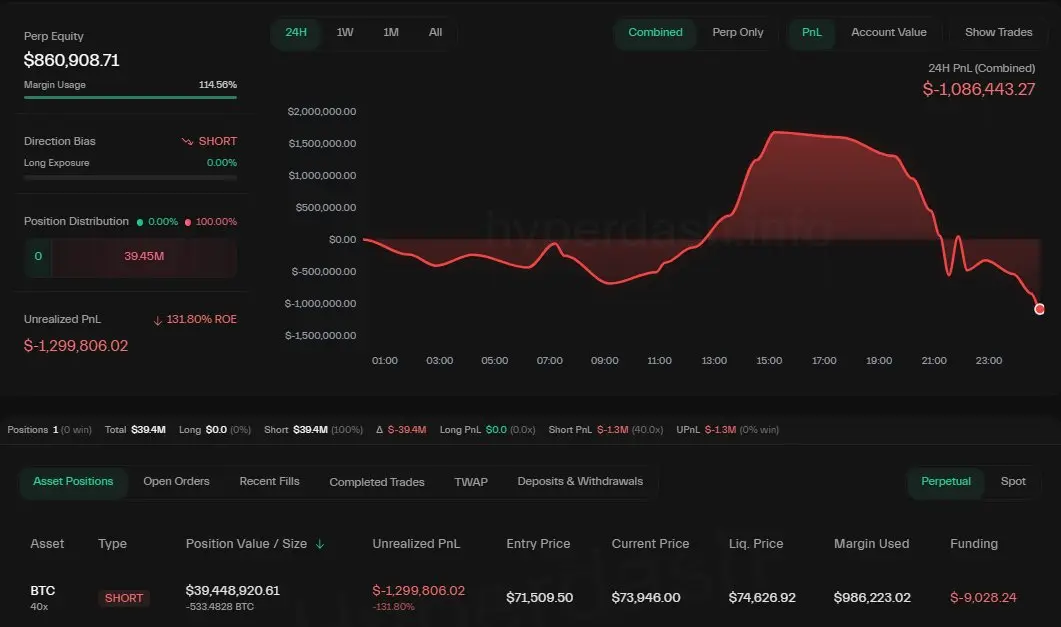This screenshot has height=627, width=1061.
Task: Select the PnL chart mode
Action: tap(811, 32)
